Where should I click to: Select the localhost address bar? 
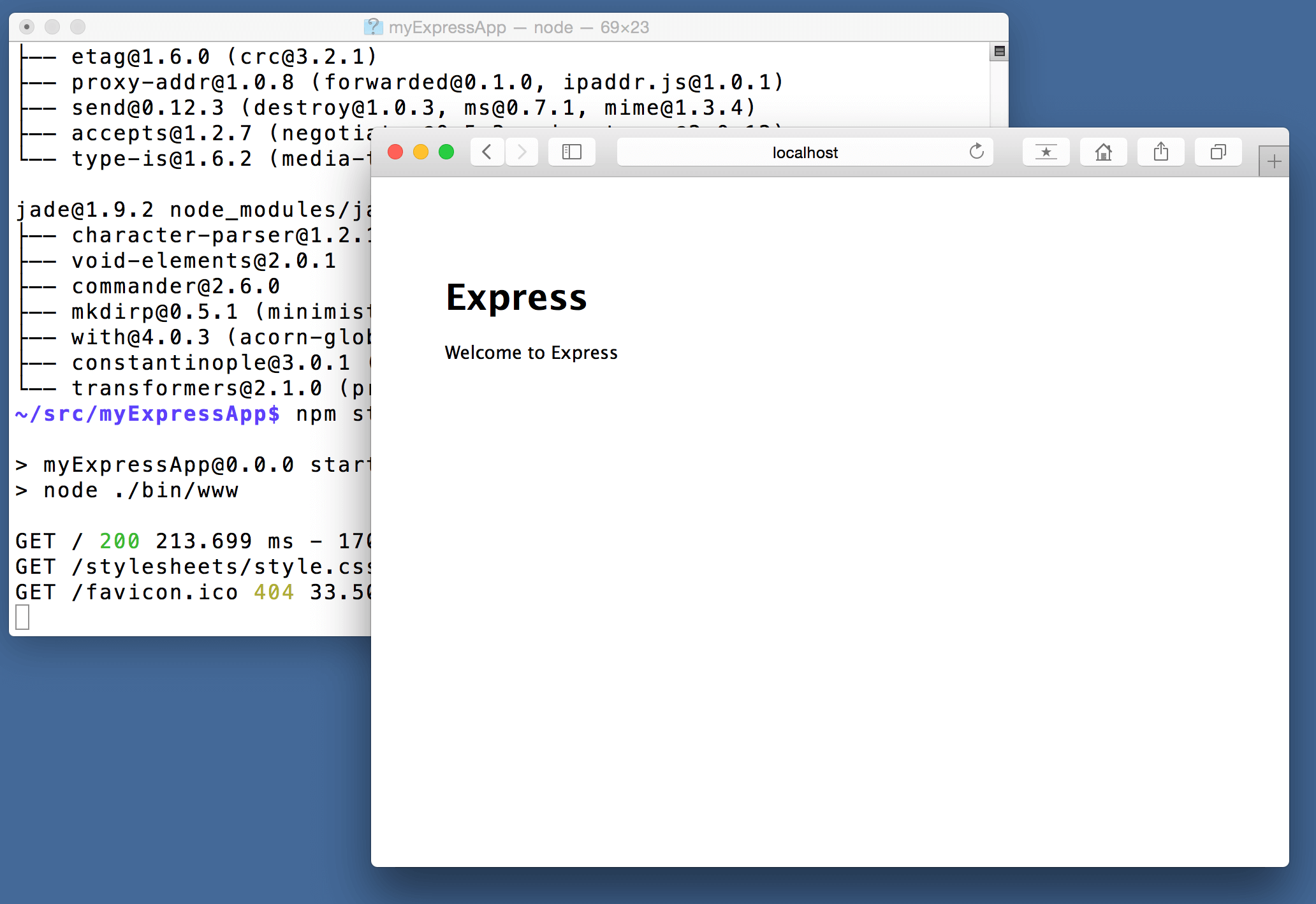805,152
